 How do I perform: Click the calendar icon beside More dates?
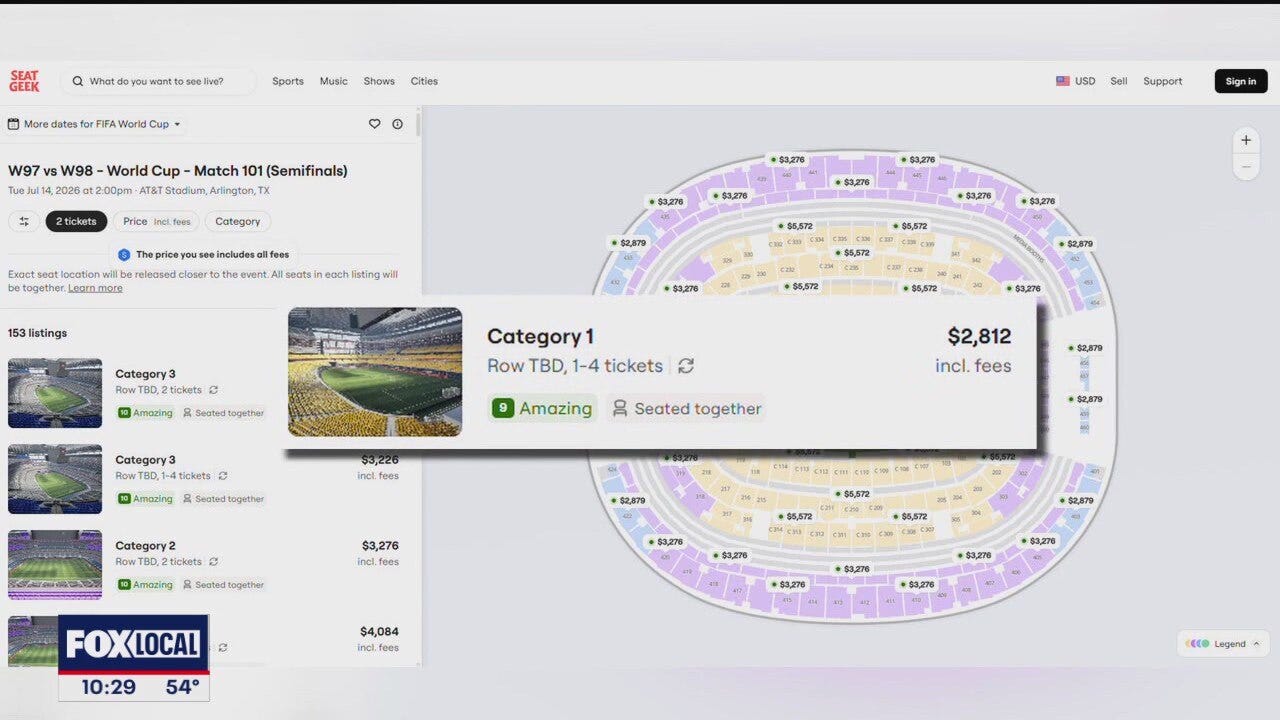[13, 123]
